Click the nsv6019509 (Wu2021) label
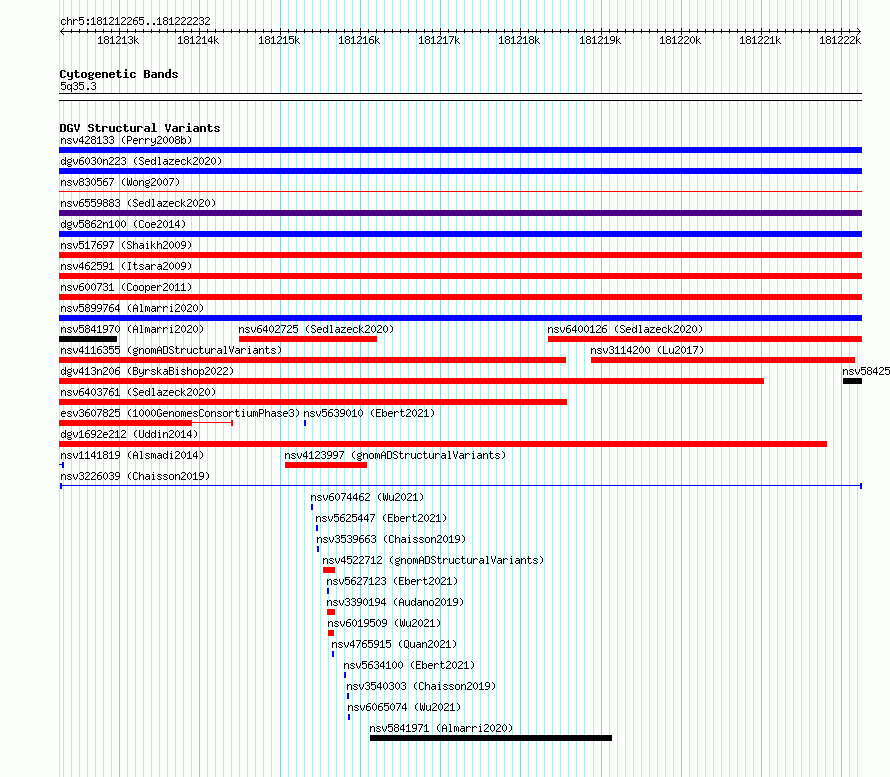Screen dimensions: 890x777 384,623
